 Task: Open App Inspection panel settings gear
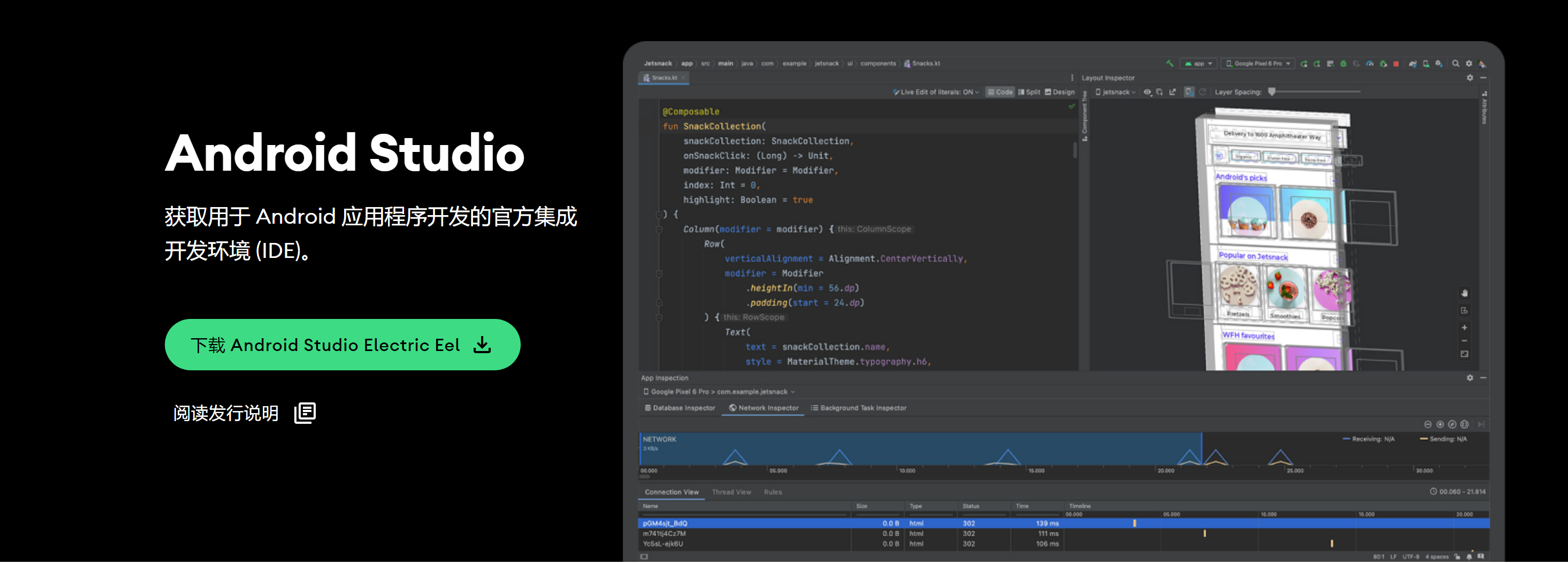coord(1470,378)
